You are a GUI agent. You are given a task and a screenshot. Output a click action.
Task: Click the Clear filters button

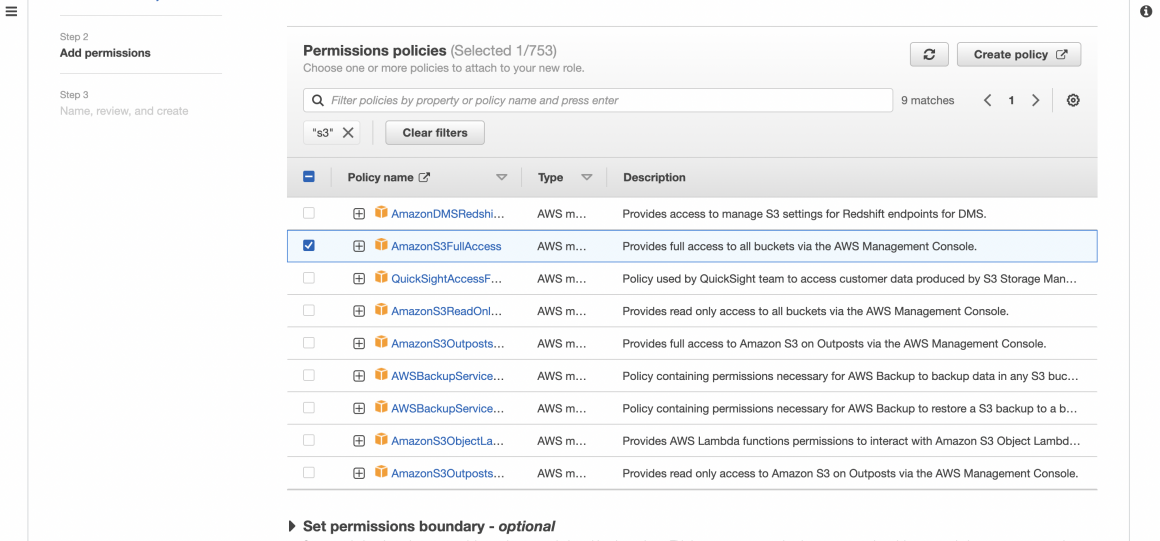[x=434, y=133]
